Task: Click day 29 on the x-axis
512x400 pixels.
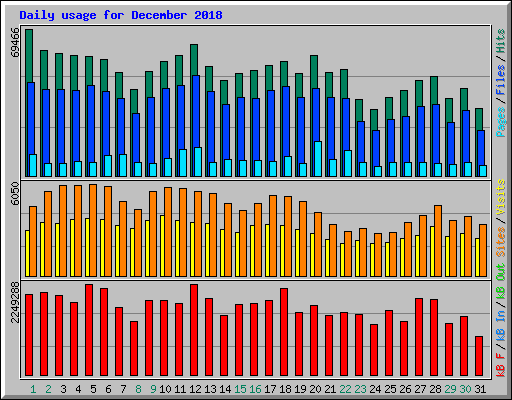Action: tap(450, 389)
